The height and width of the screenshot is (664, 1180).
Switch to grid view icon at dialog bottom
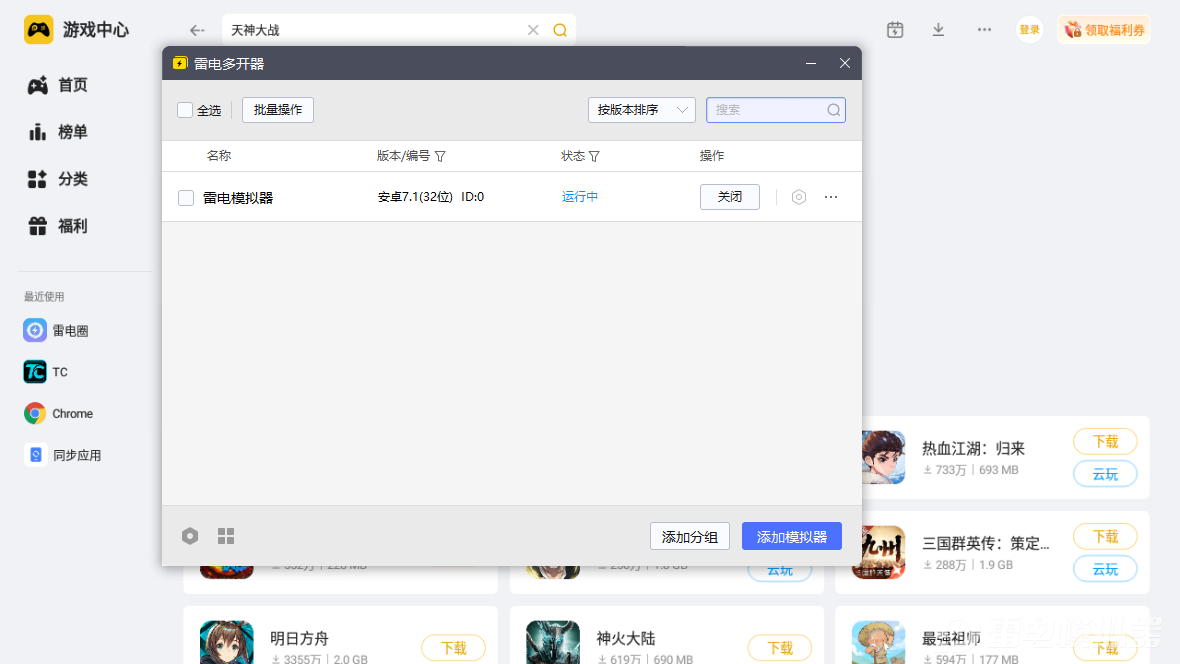tap(226, 536)
